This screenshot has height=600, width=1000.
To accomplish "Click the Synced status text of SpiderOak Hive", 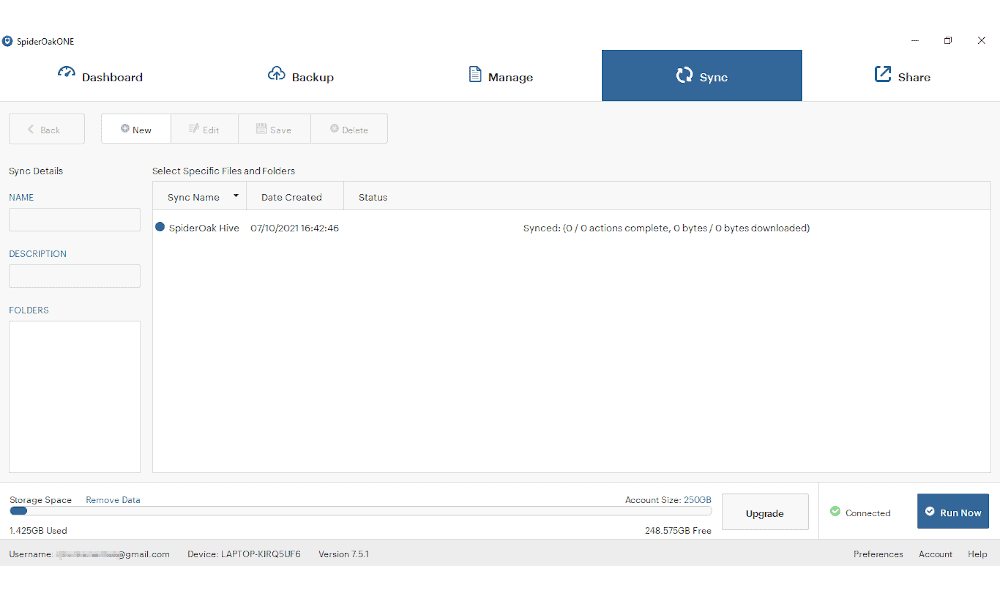I will 666,228.
